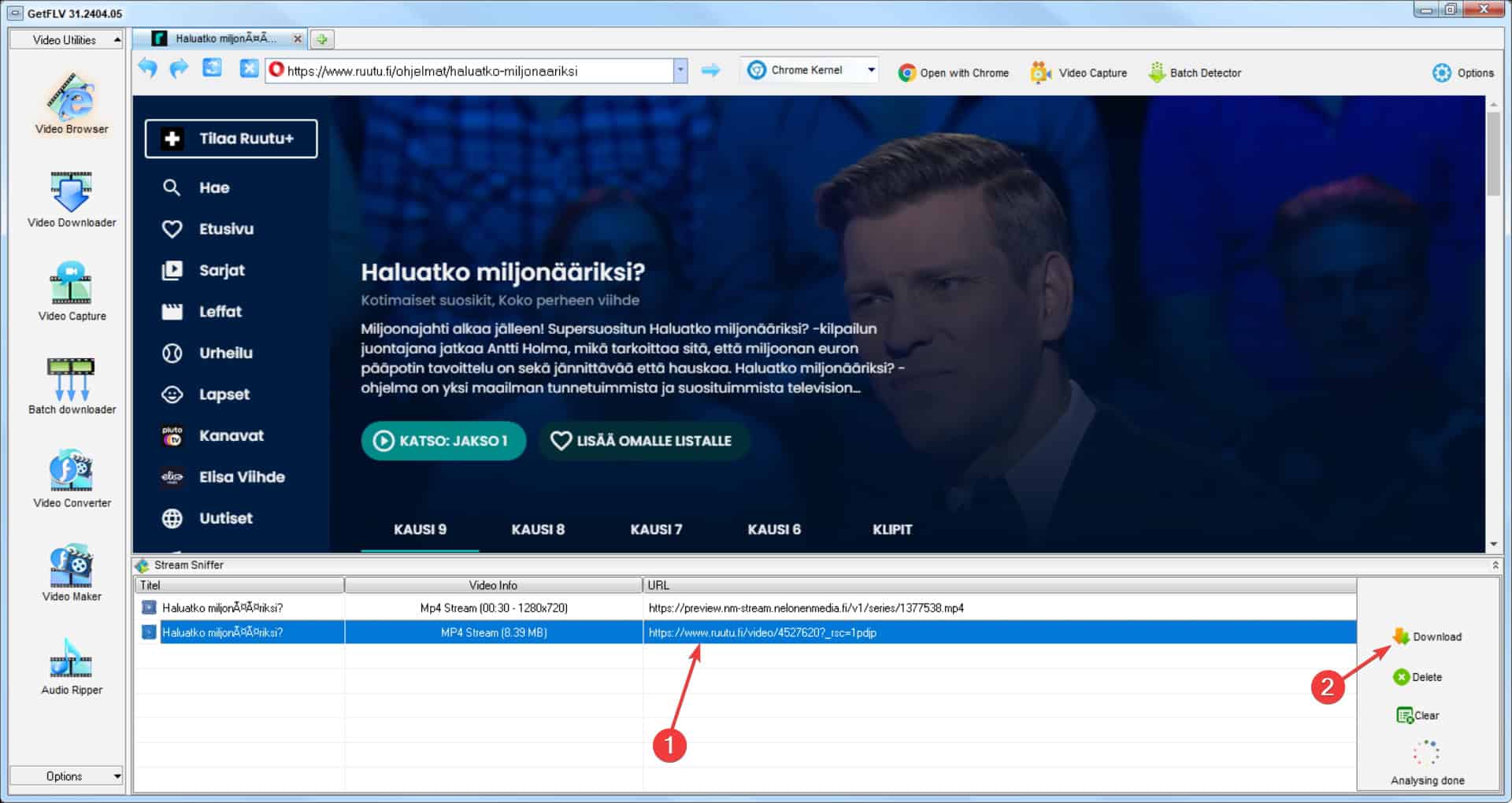Open Leffat in the site menu

(202, 312)
